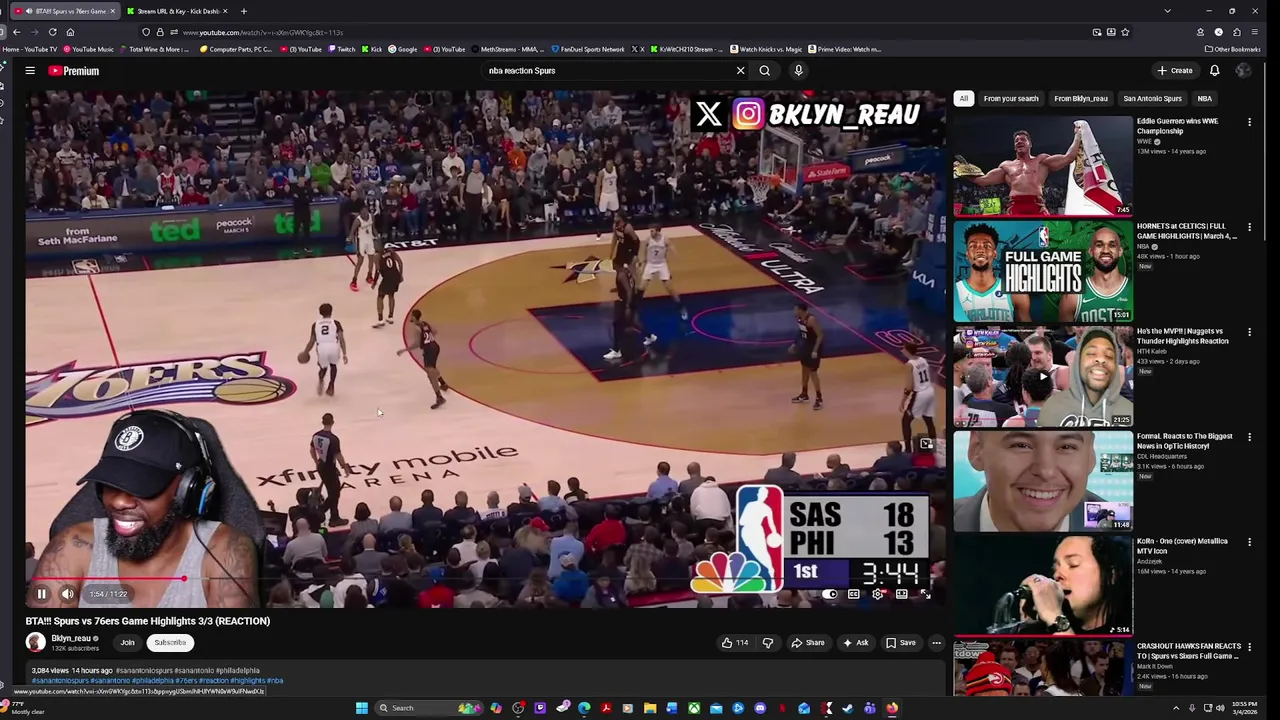This screenshot has height=720, width=1280.
Task: Open options for Crashout Hawks Fan video
Action: tap(1249, 648)
